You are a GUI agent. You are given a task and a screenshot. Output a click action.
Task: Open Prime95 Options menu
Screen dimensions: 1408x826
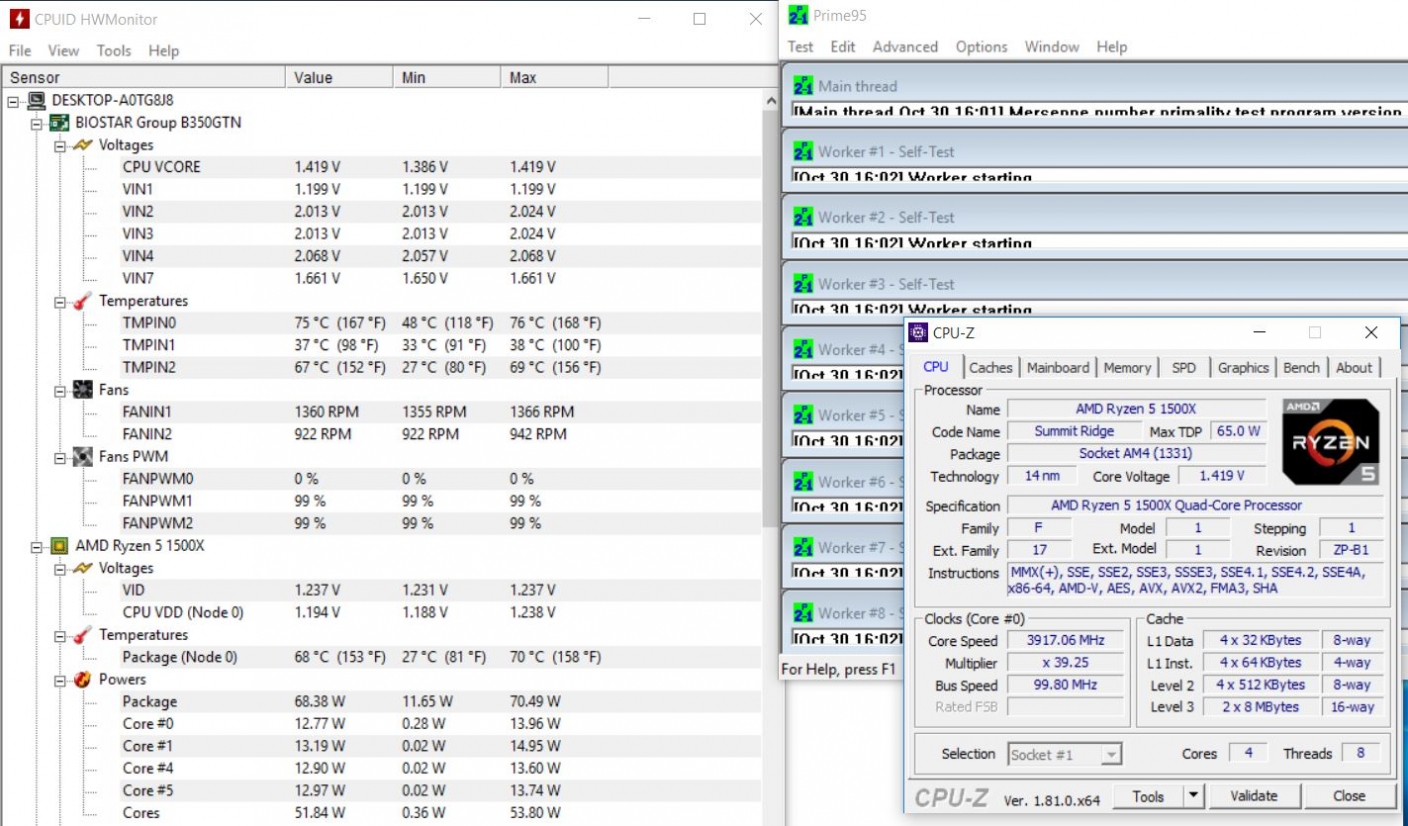pos(981,46)
